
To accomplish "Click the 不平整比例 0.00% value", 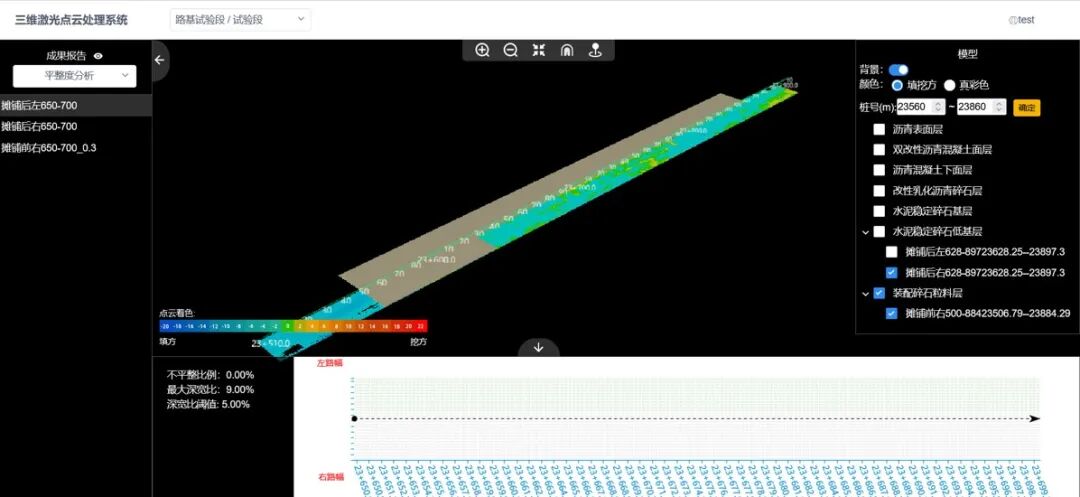I will [240, 375].
